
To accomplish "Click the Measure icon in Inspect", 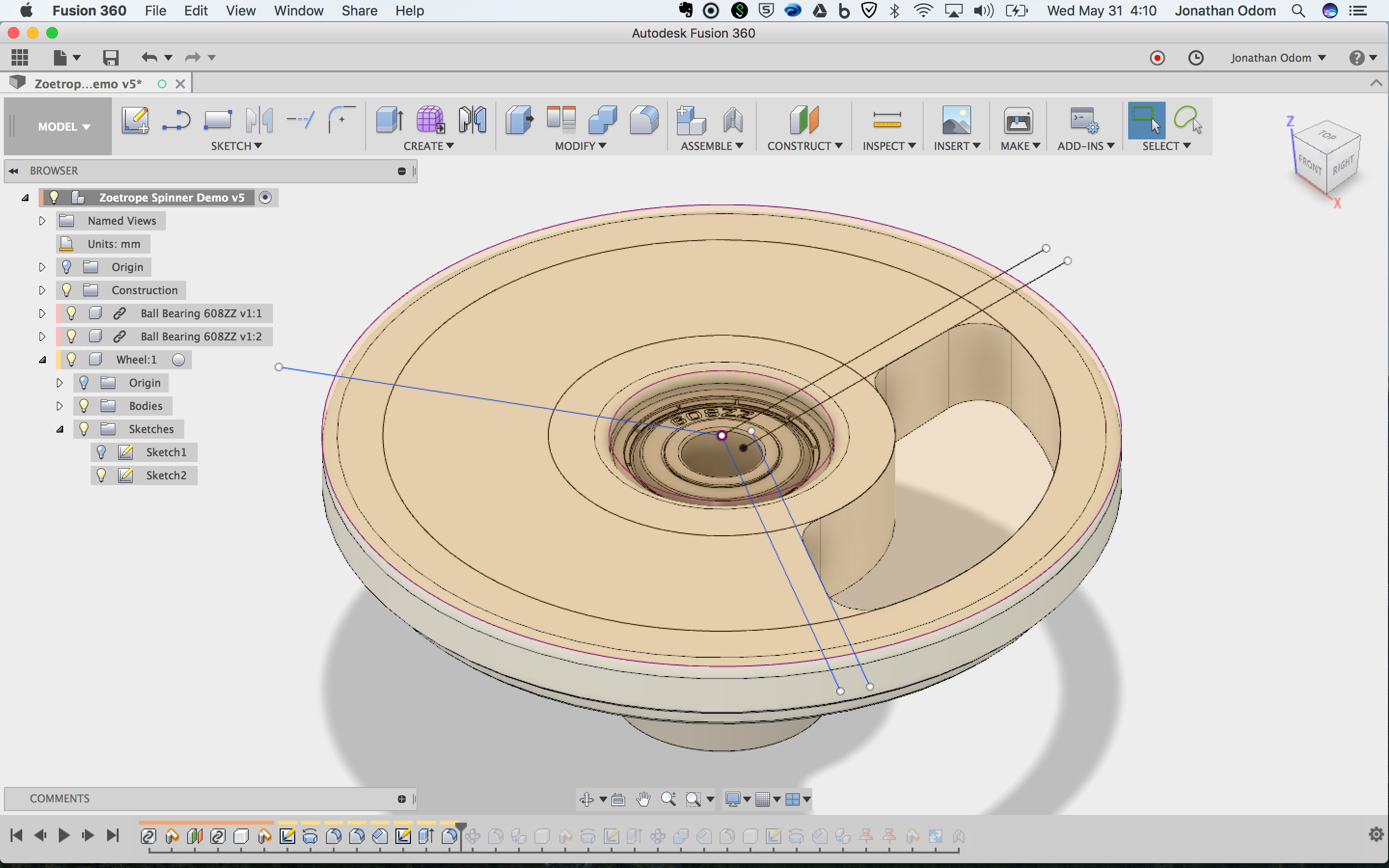I will [886, 120].
